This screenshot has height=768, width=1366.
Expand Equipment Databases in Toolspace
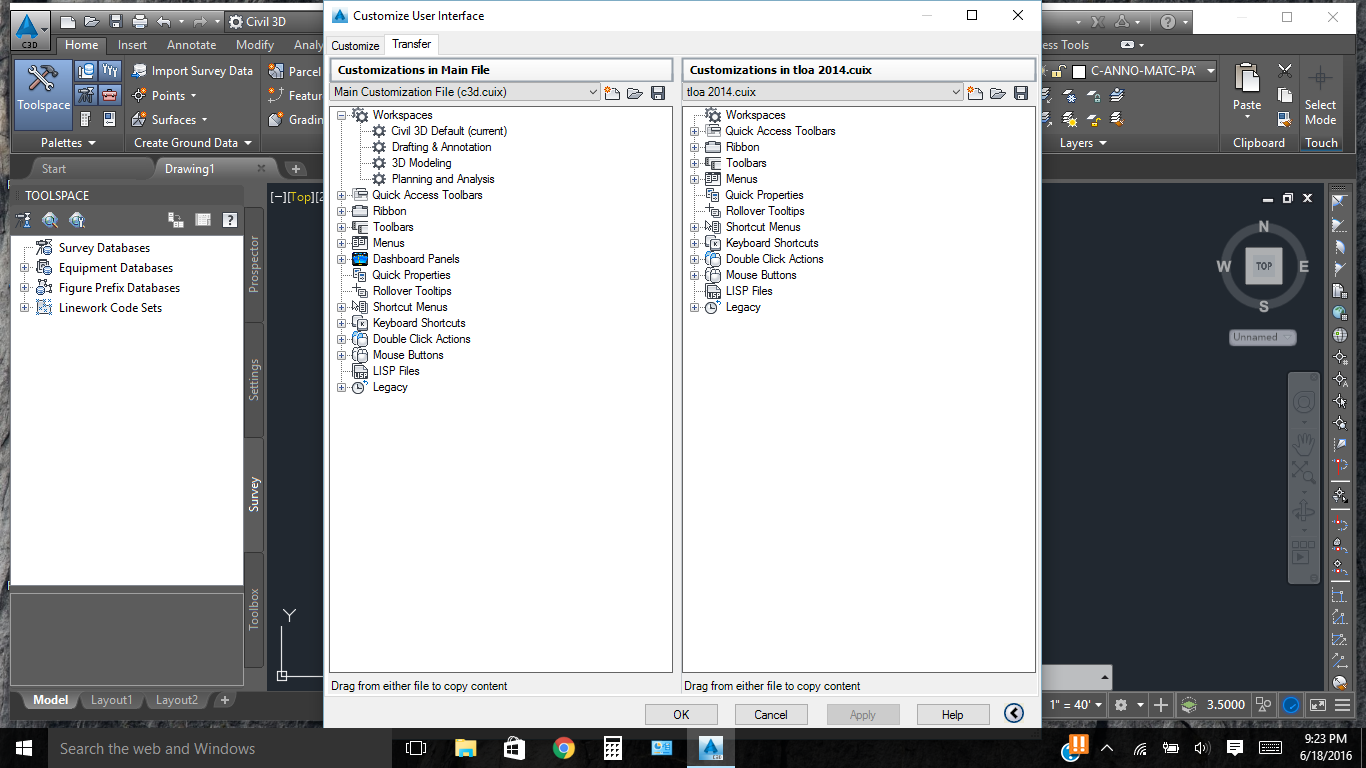tap(25, 268)
